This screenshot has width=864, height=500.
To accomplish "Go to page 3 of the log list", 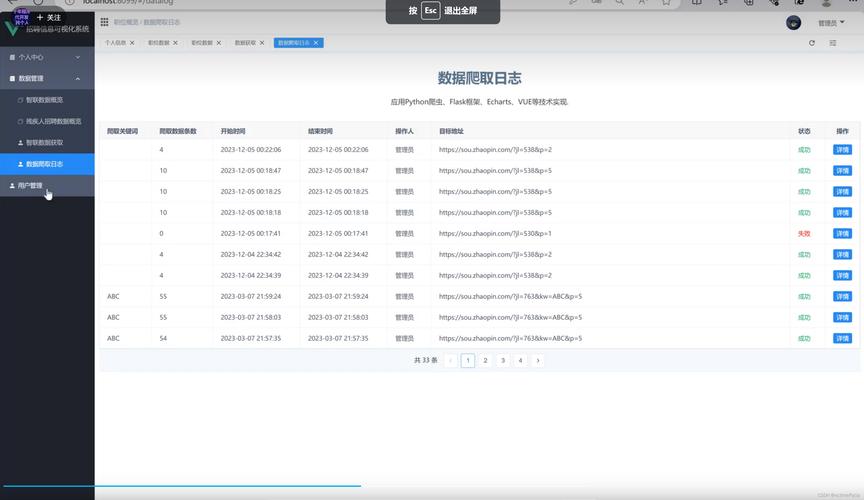I will click(503, 360).
